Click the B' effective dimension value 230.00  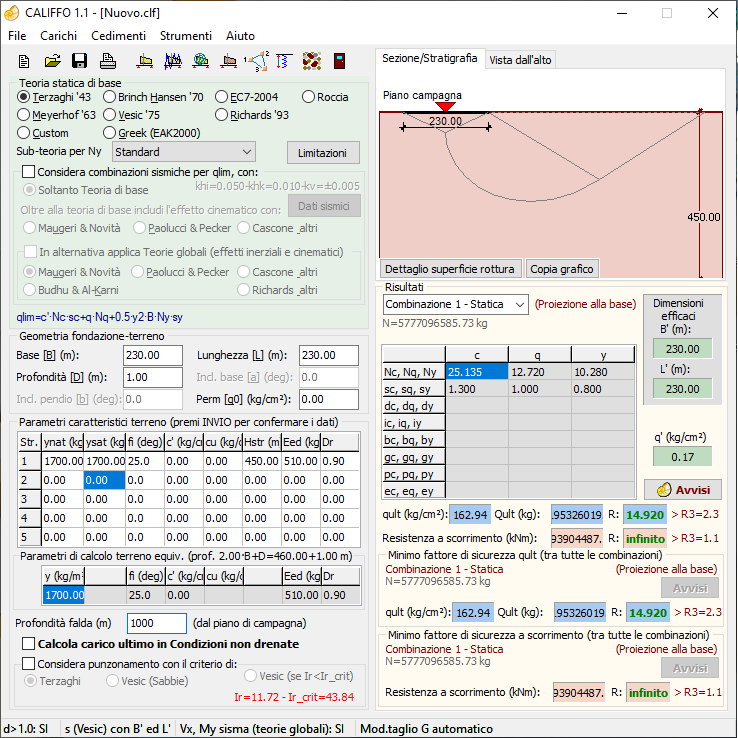coord(682,349)
